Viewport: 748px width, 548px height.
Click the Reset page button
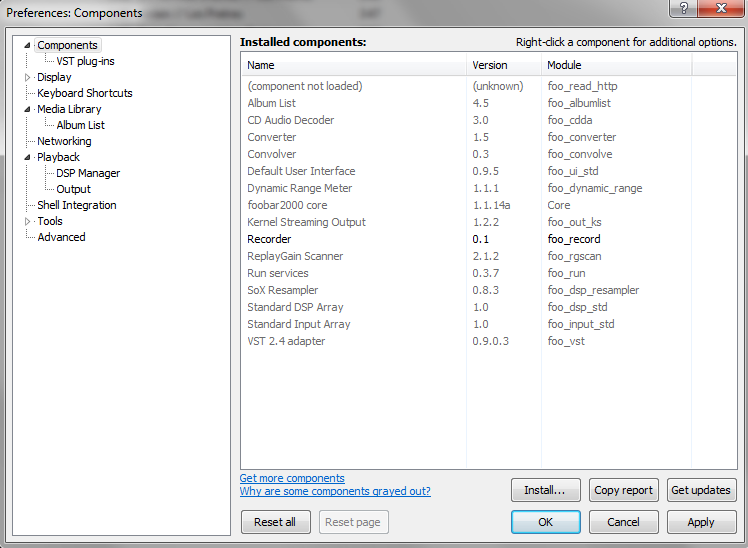[x=353, y=522]
